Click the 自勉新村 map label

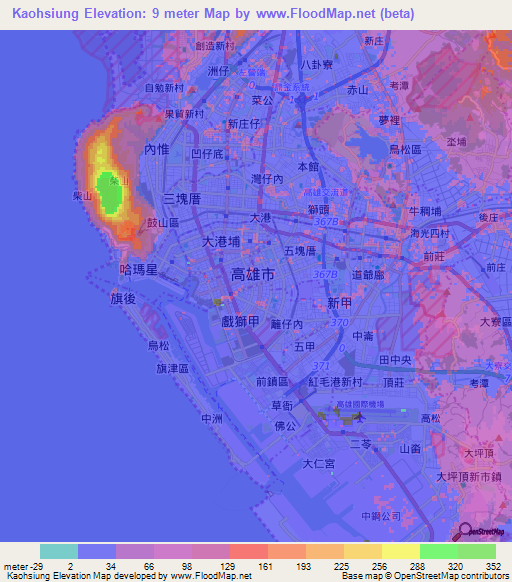coord(164,88)
